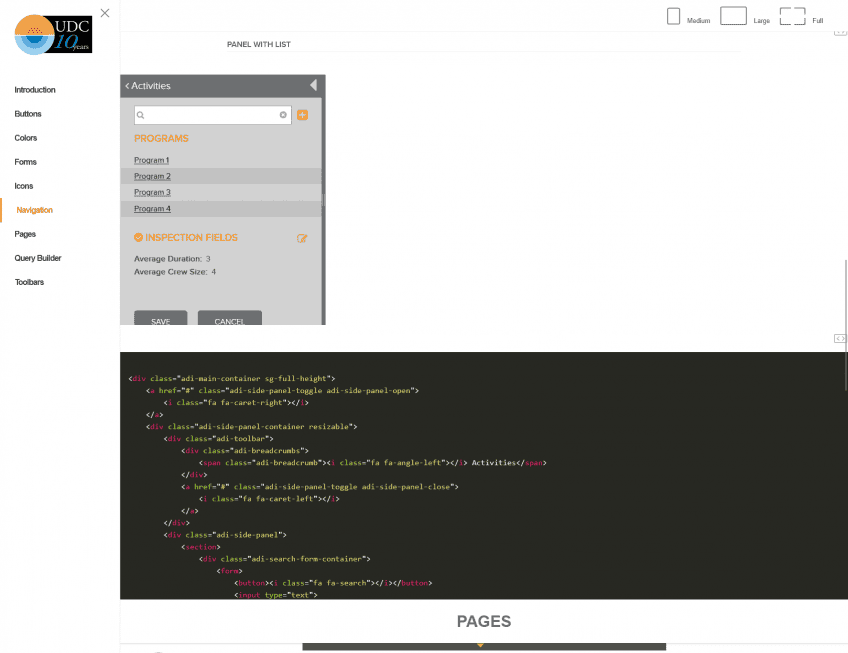Click the Inspection Fields edit pencil icon
The image size is (848, 653).
pos(302,238)
